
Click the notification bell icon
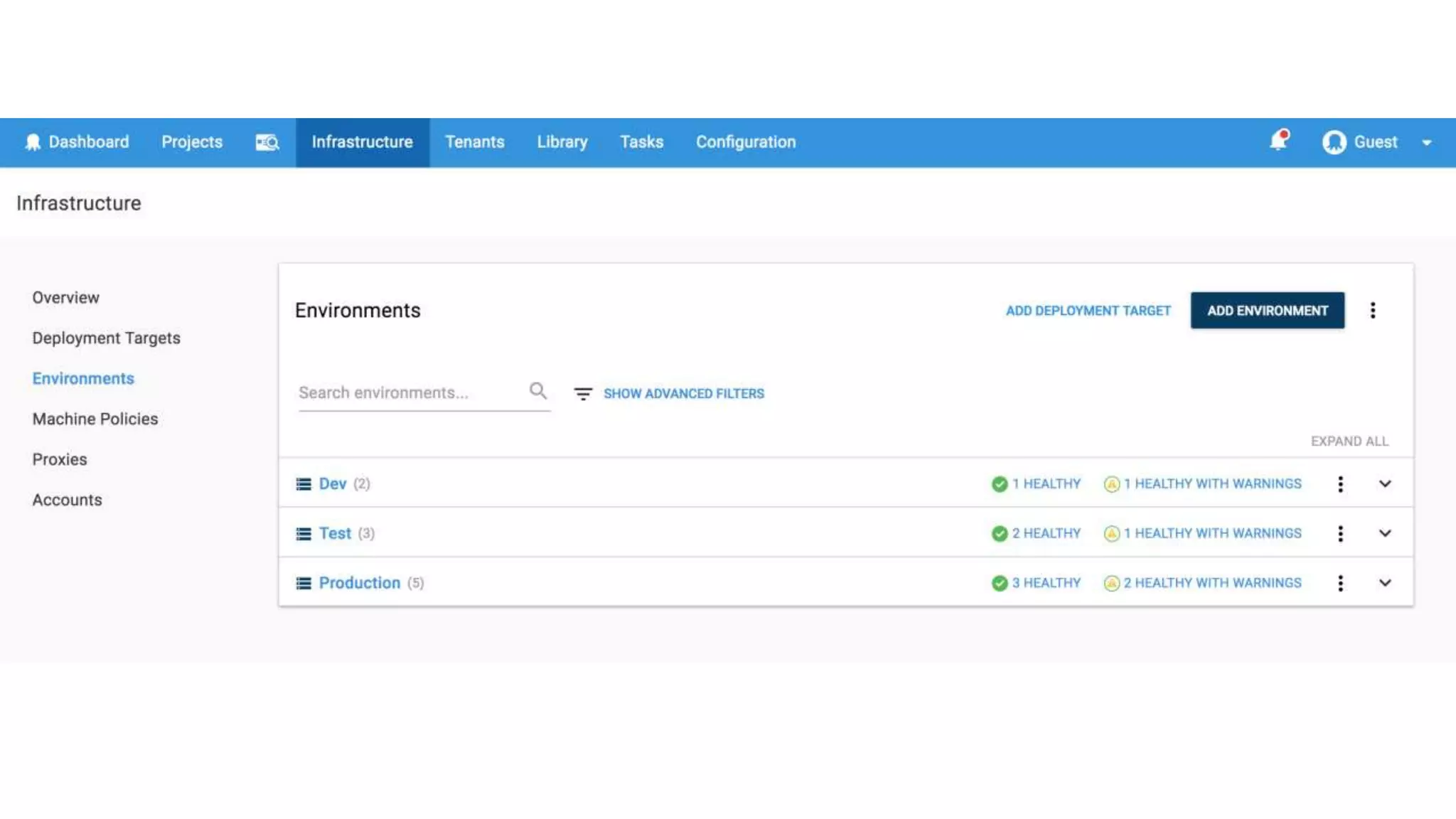(x=1278, y=141)
